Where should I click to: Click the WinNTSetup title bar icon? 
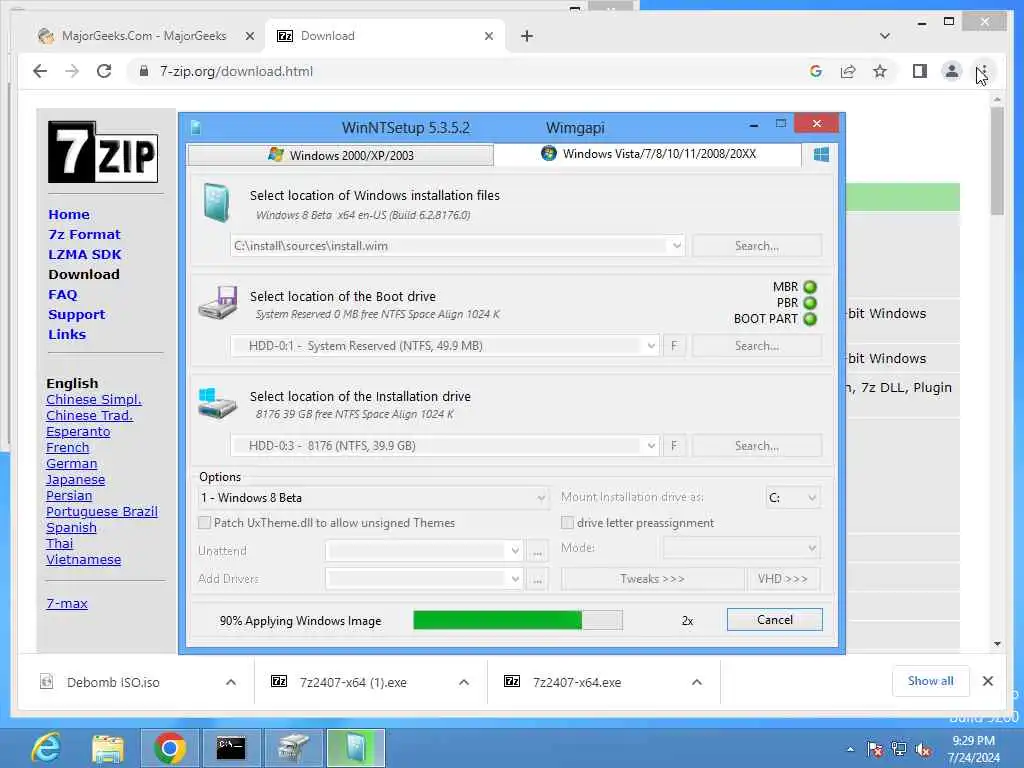tap(196, 127)
